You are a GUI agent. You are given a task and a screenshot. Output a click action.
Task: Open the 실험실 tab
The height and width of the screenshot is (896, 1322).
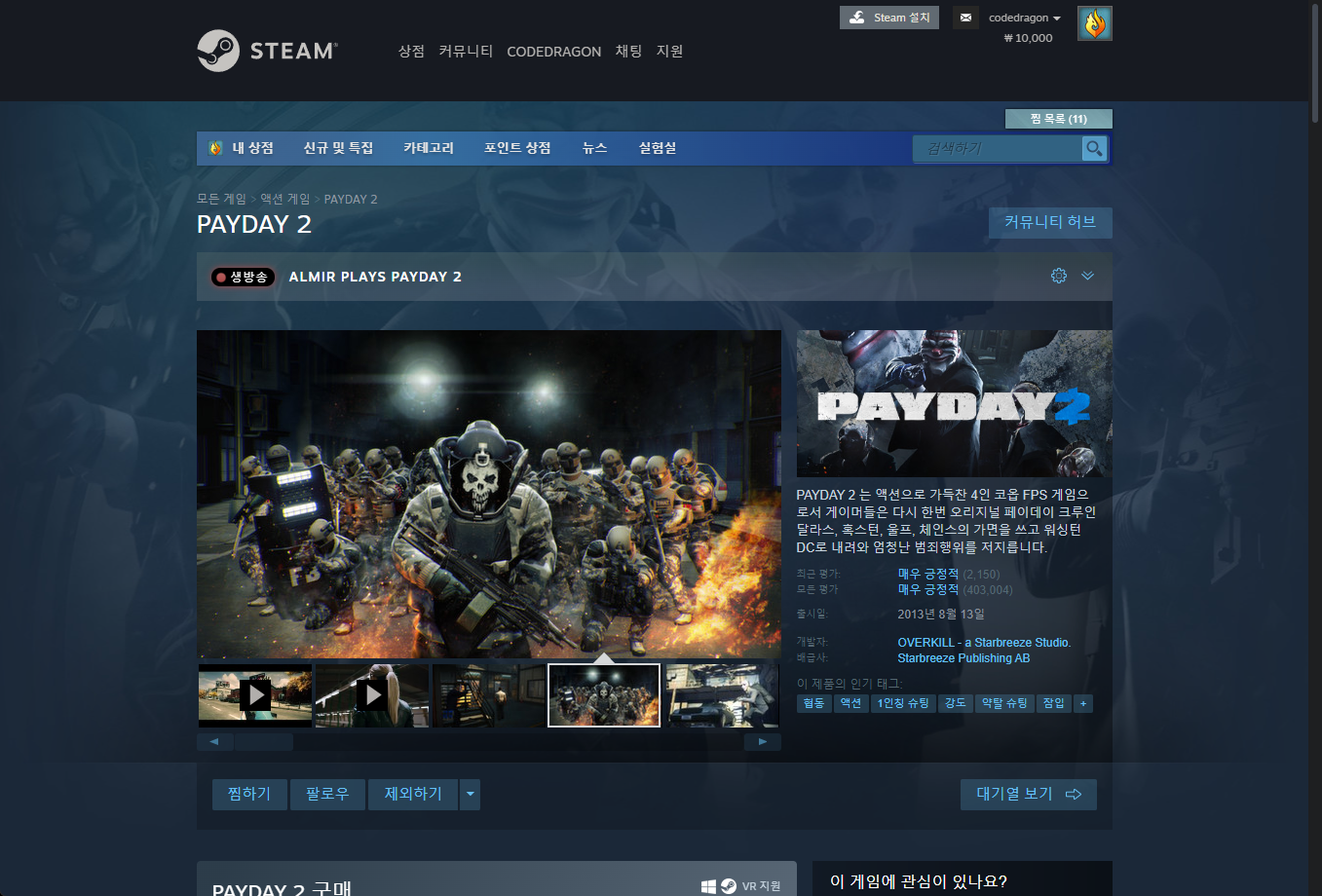coord(658,148)
